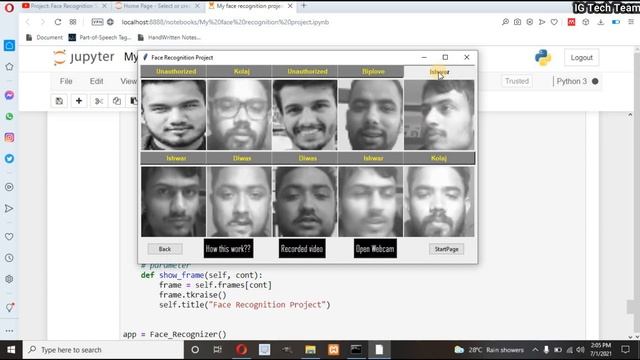The width and height of the screenshot is (640, 360).
Task: Switch to Home Page browser tab
Action: coord(157,6)
